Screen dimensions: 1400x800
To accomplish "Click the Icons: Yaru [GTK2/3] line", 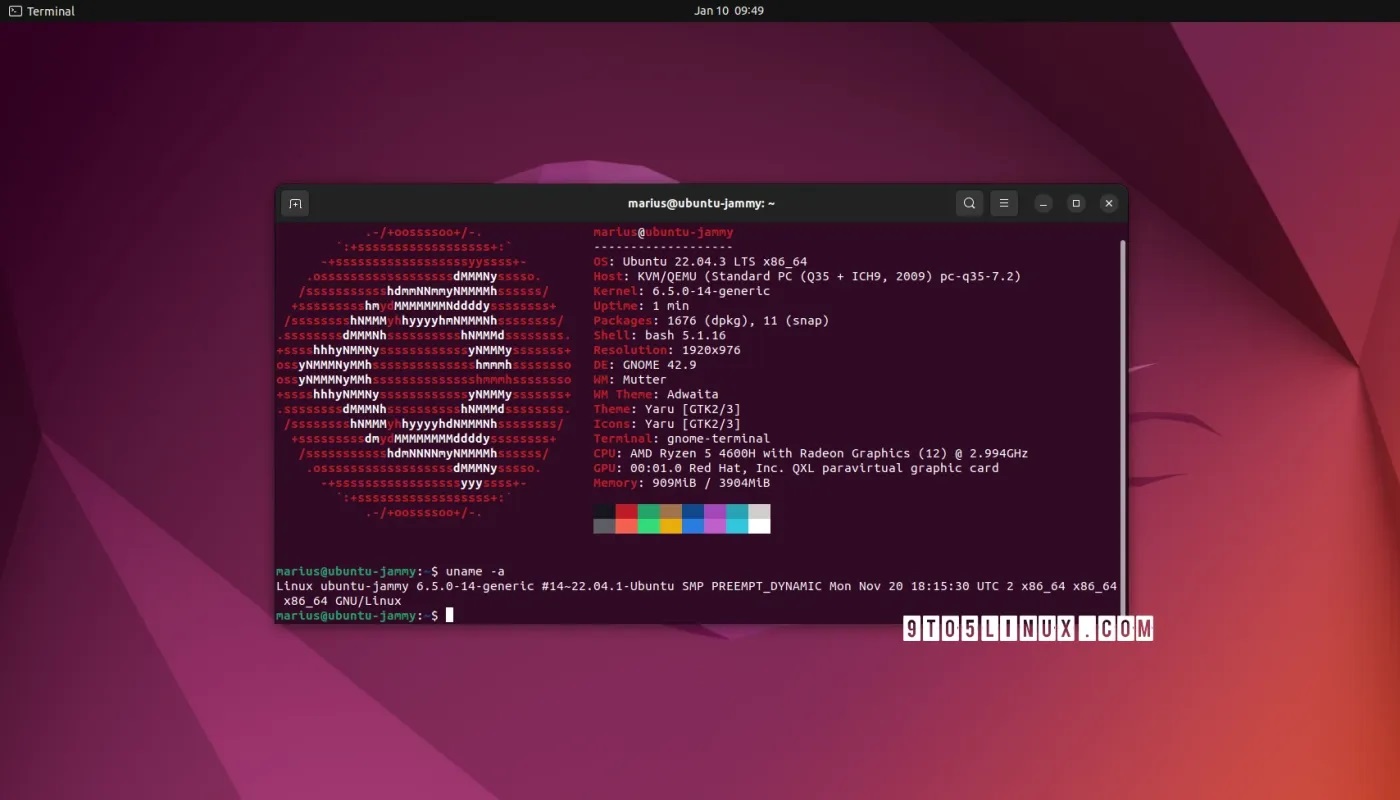I will [x=667, y=424].
